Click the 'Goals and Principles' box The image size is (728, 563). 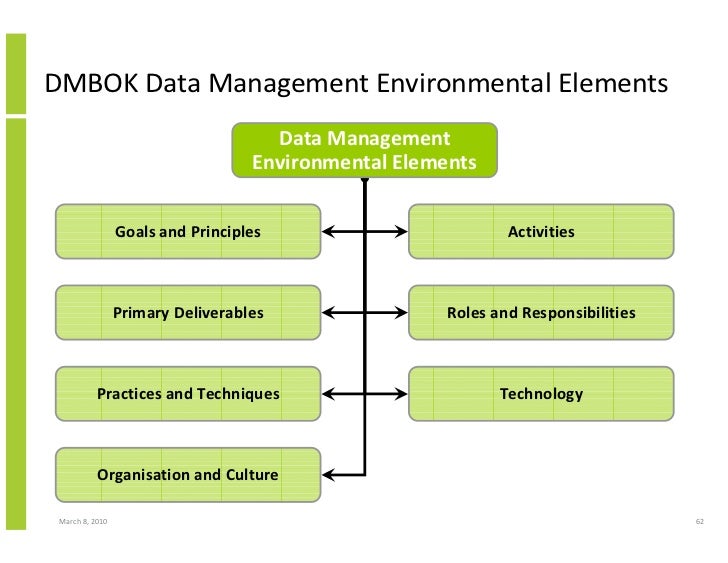[188, 231]
